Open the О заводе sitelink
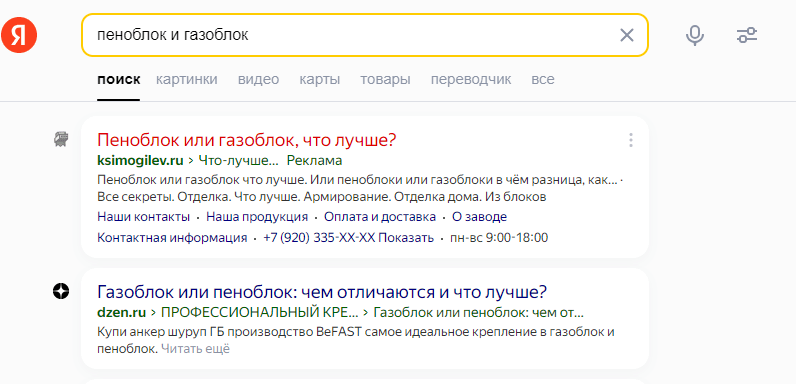Viewport: 796px width, 384px height. [x=479, y=217]
